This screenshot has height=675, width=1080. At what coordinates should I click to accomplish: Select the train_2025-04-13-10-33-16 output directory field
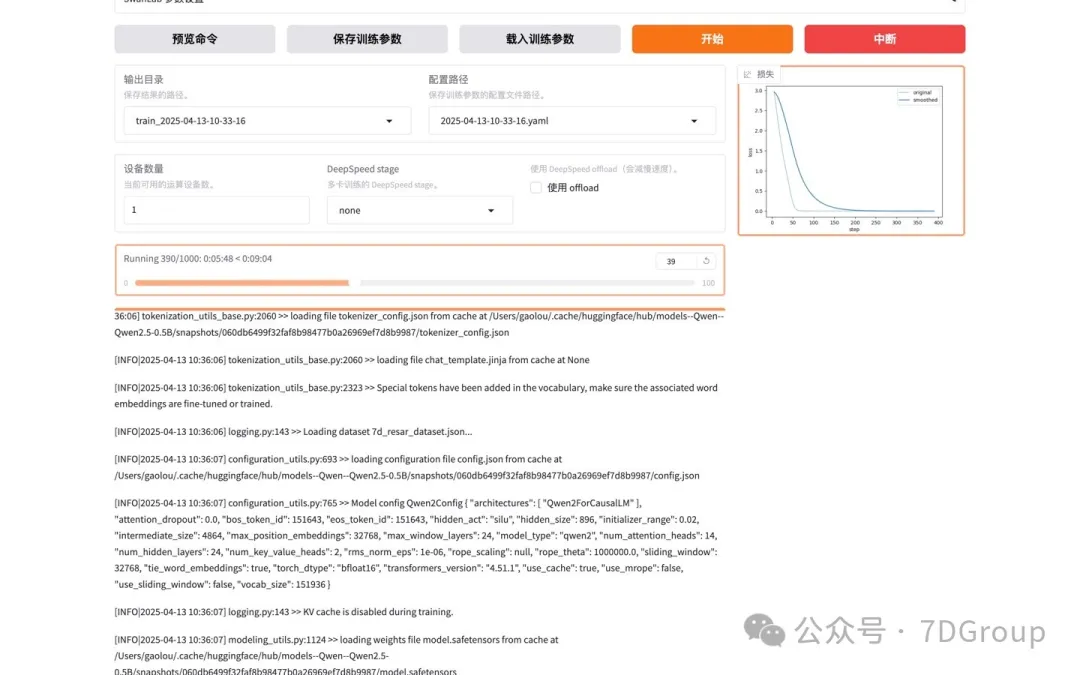click(267, 121)
